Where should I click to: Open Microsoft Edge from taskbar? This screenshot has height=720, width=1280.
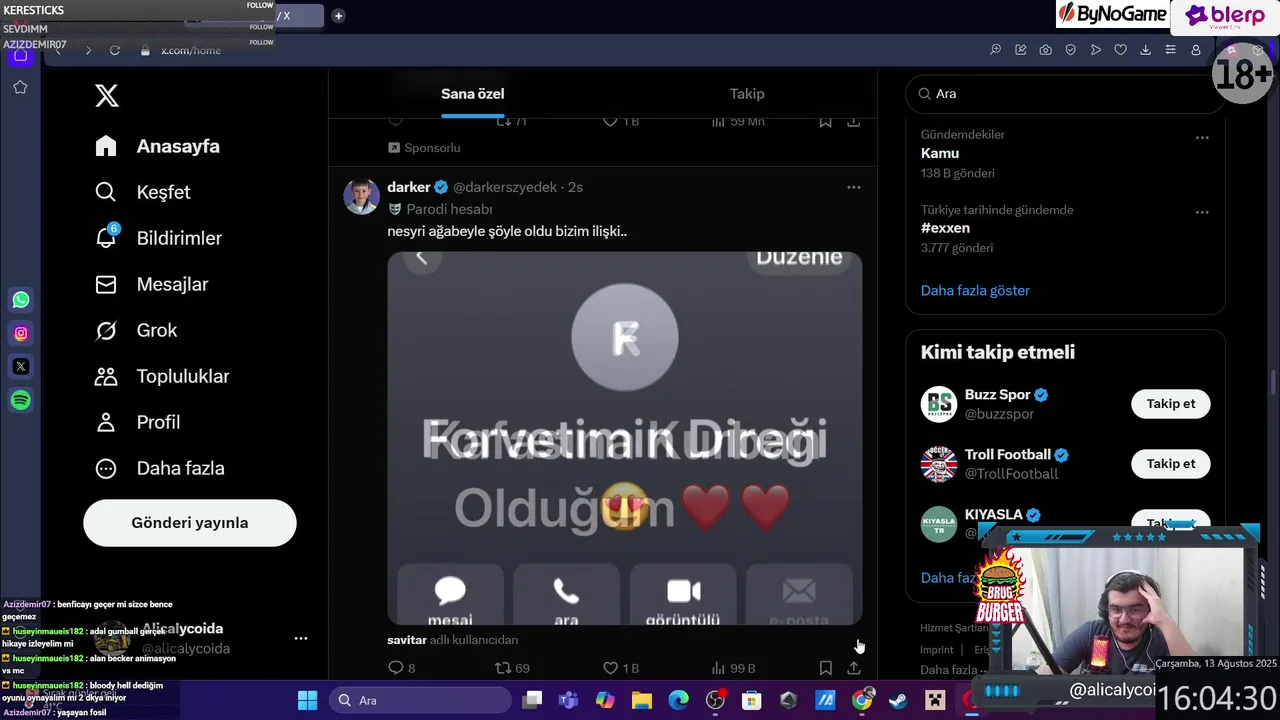(678, 700)
